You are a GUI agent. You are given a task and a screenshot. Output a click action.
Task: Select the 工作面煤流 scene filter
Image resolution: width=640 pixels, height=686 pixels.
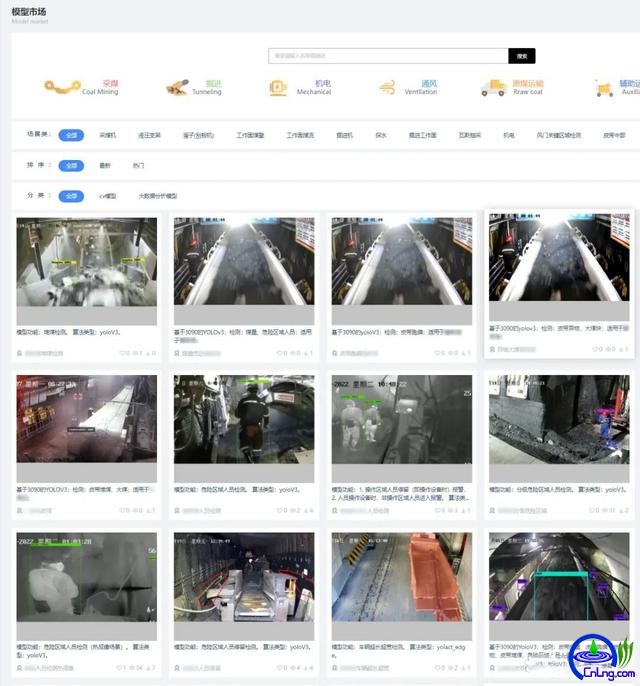pyautogui.click(x=301, y=135)
